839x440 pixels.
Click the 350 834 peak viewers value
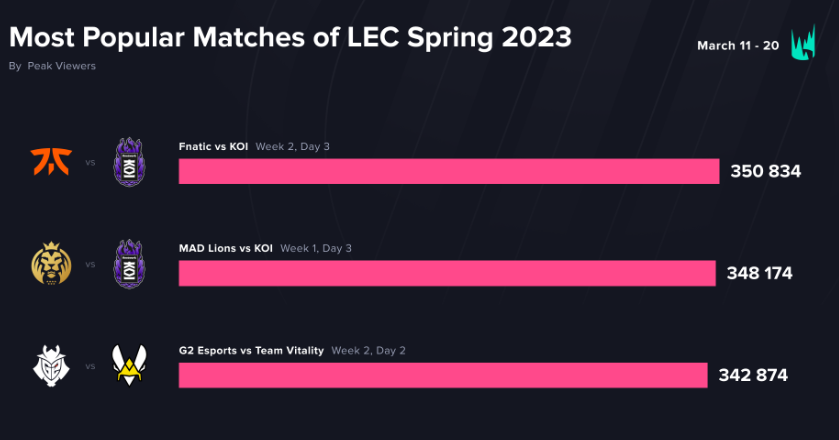766,171
